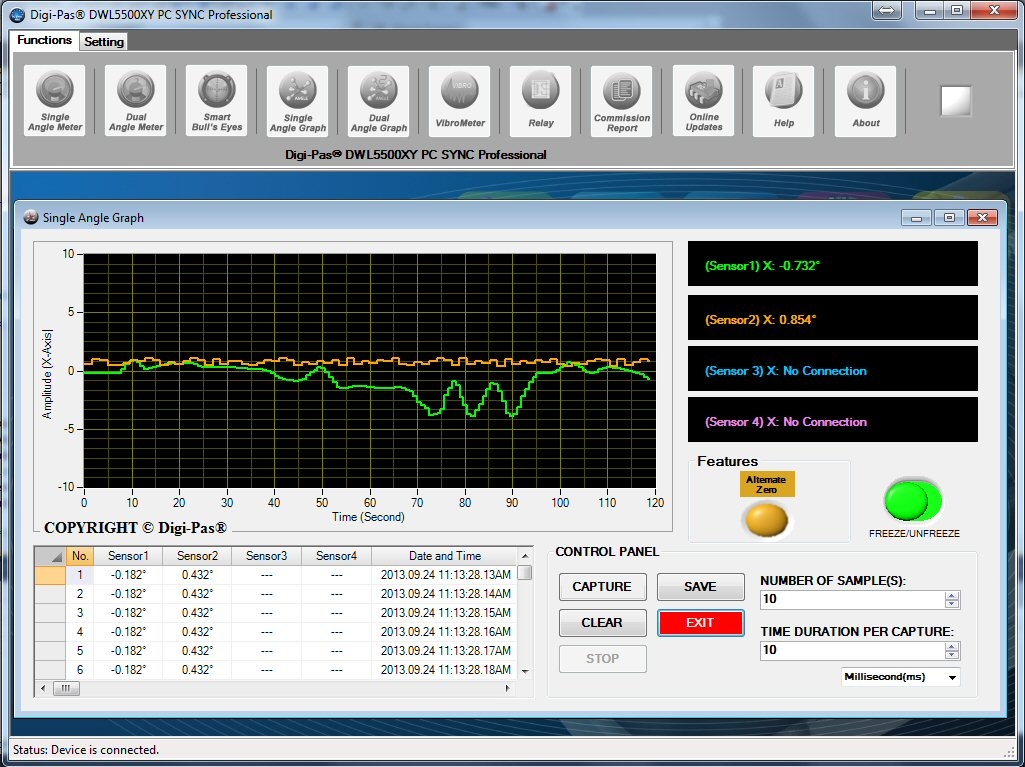Show the About information
Screen dimensions: 1025x767
865,101
